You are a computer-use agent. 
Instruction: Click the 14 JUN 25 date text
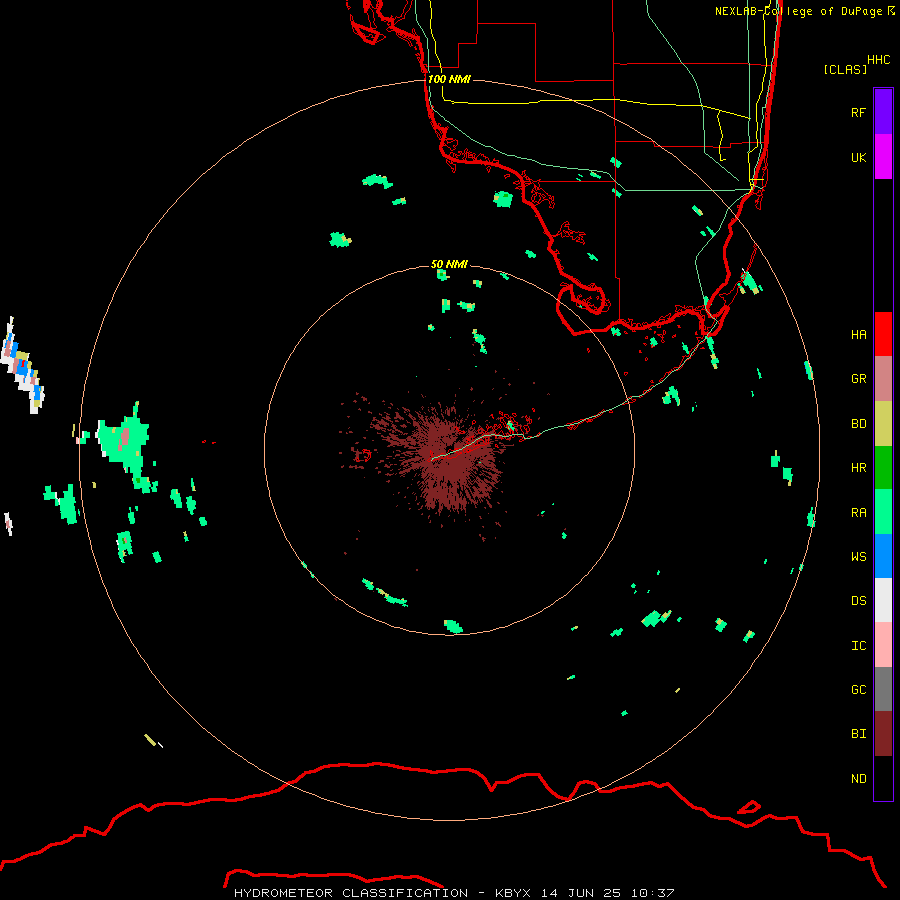(583, 893)
